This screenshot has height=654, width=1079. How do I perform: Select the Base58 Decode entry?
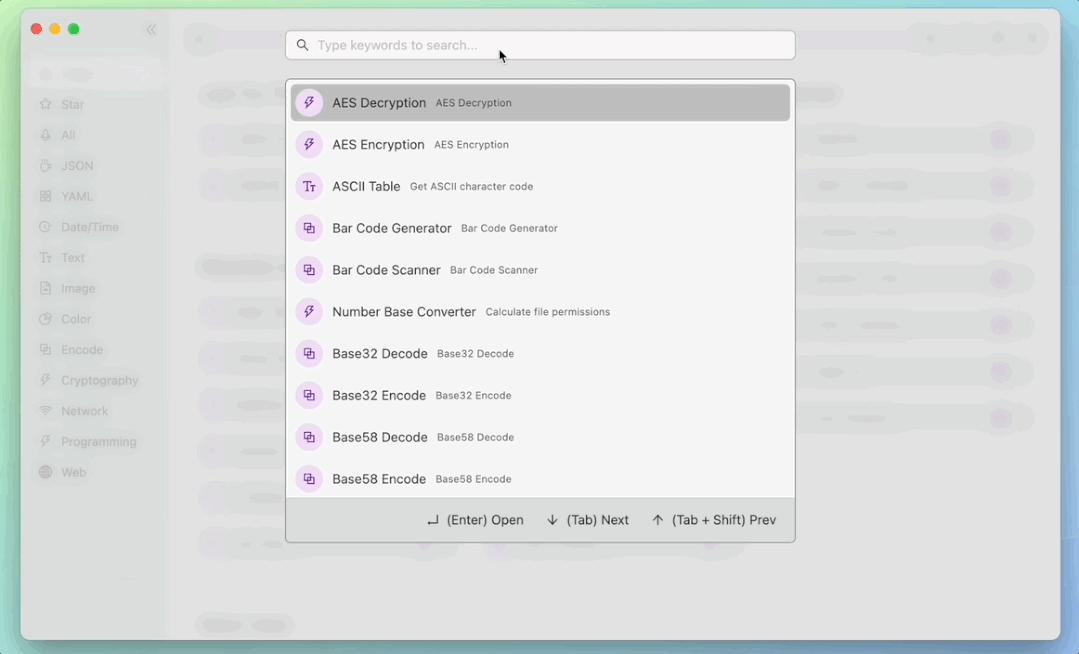(x=540, y=437)
